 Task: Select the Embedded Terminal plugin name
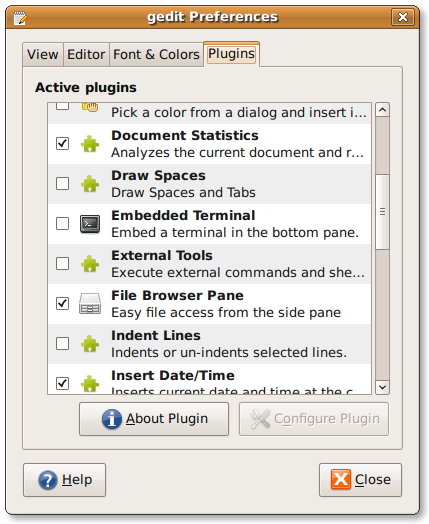tap(183, 216)
